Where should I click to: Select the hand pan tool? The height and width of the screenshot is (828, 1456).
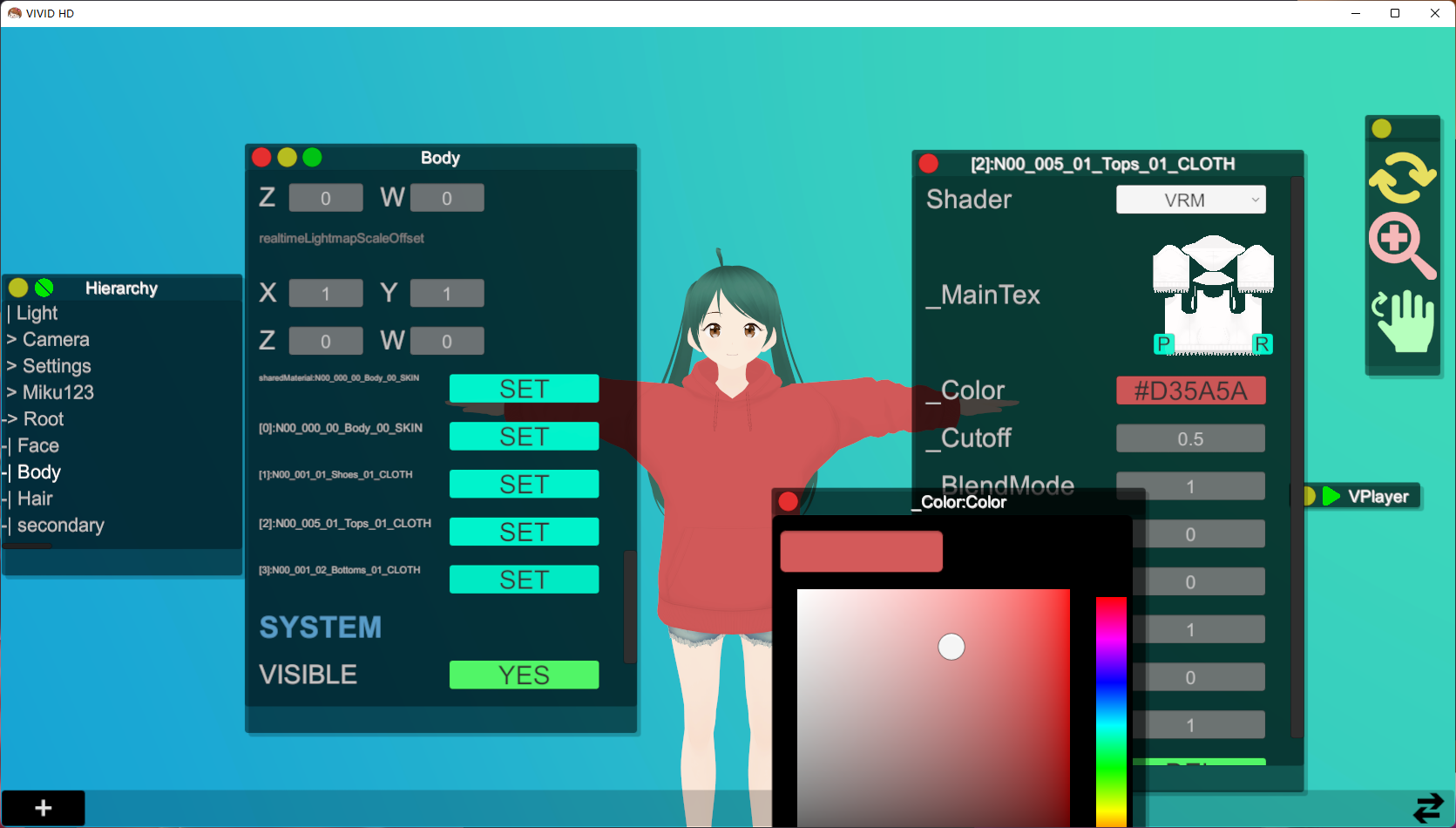(1404, 321)
